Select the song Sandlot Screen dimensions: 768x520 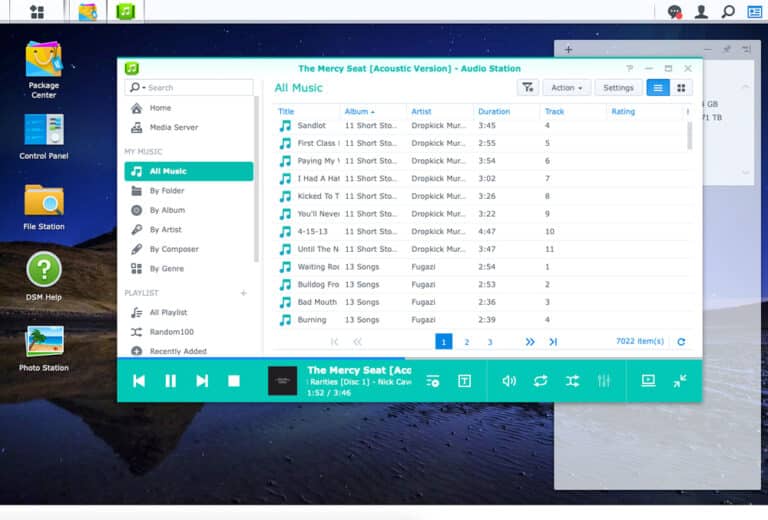click(x=480, y=125)
